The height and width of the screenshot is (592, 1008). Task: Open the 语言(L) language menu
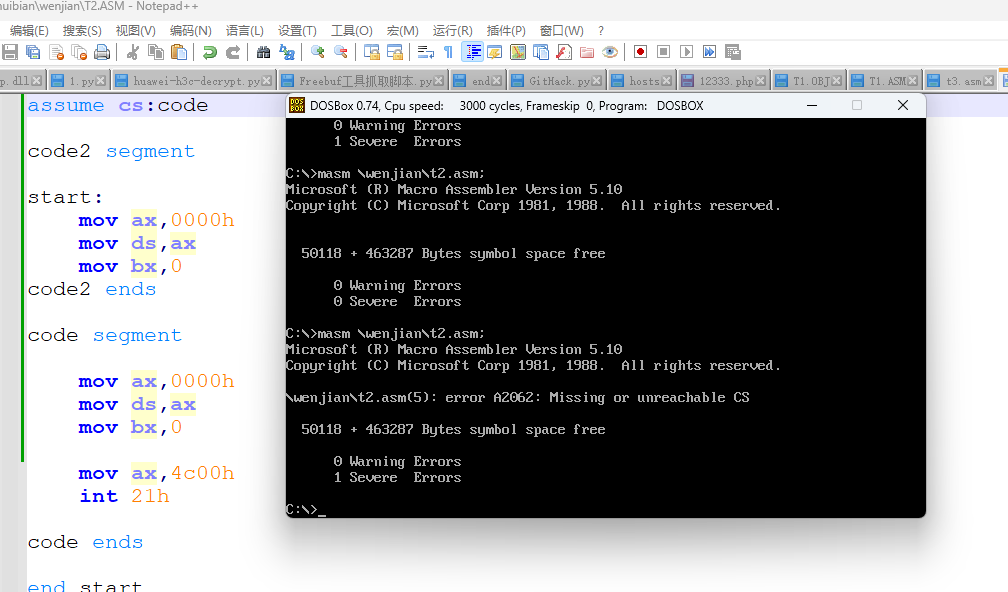click(245, 31)
